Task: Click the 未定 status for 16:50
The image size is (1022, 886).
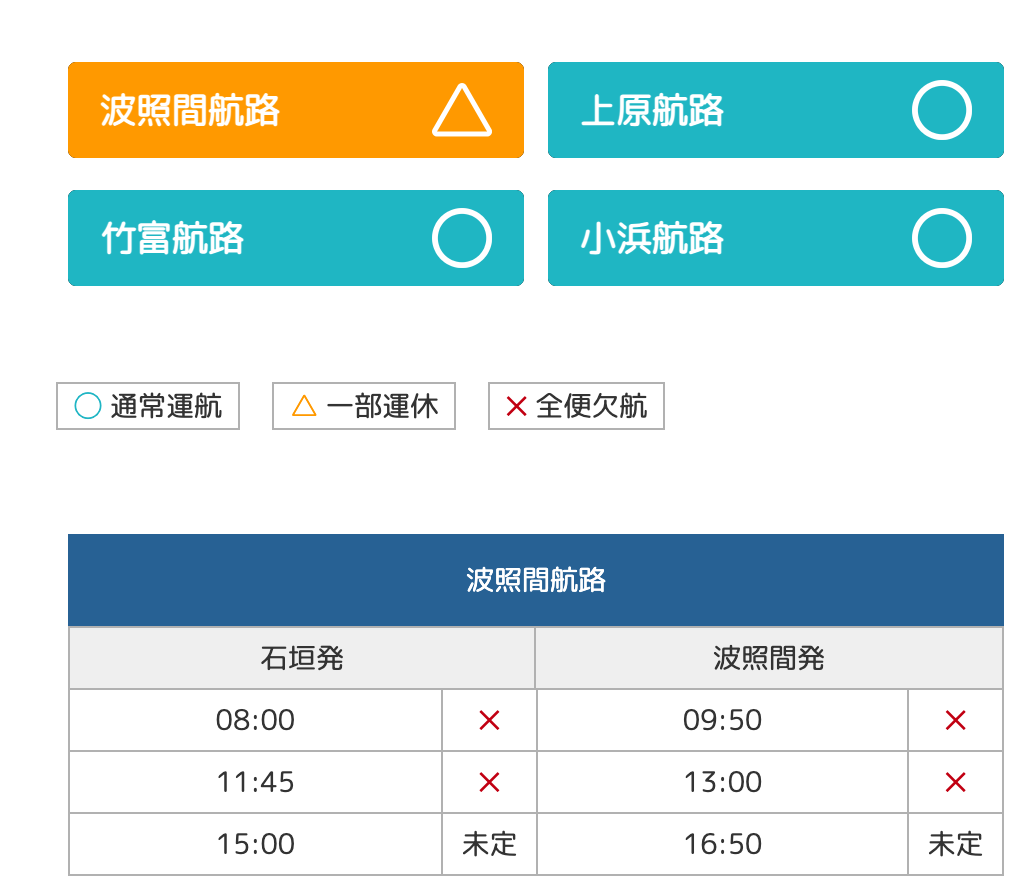Action: [955, 844]
